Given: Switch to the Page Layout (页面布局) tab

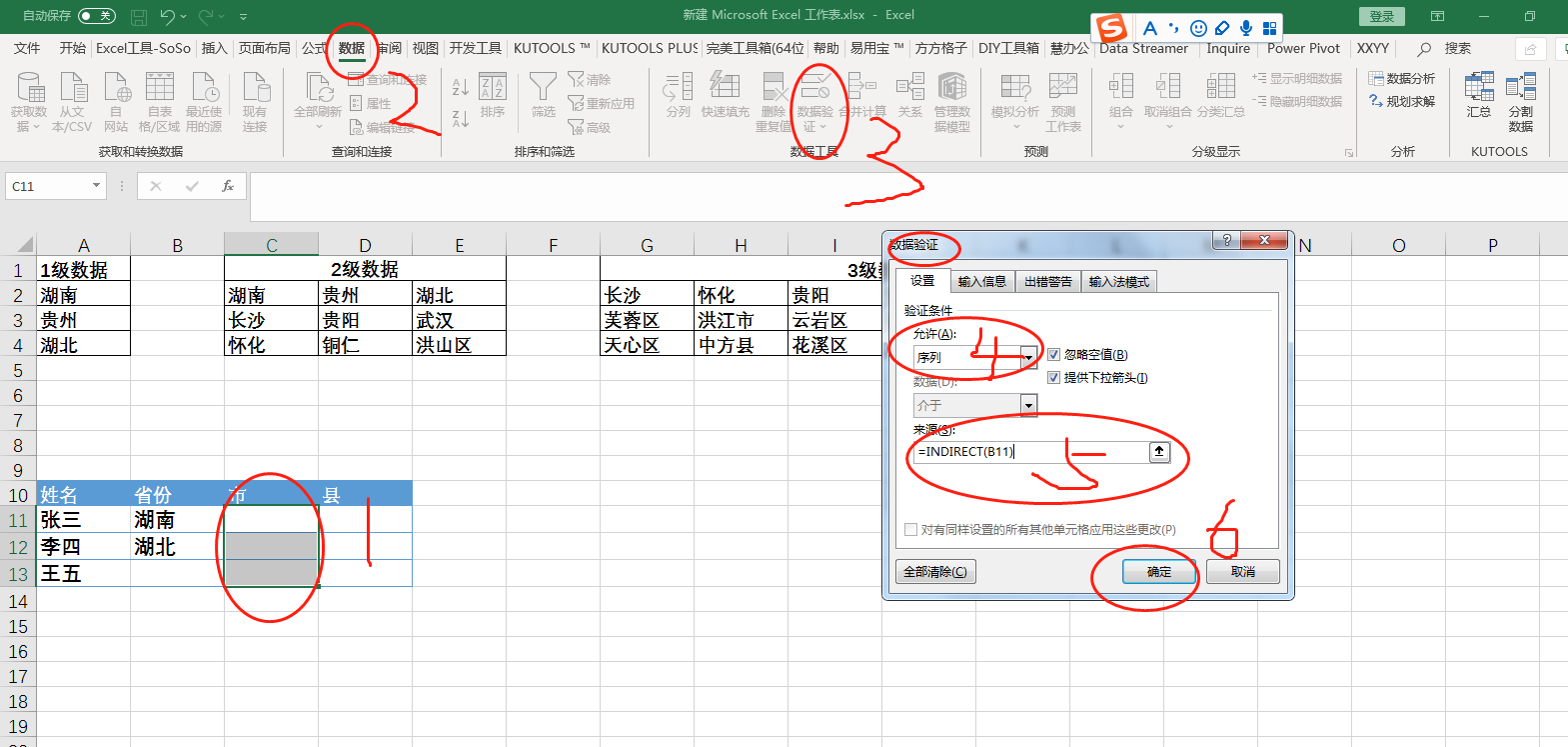Looking at the screenshot, I should click(264, 48).
